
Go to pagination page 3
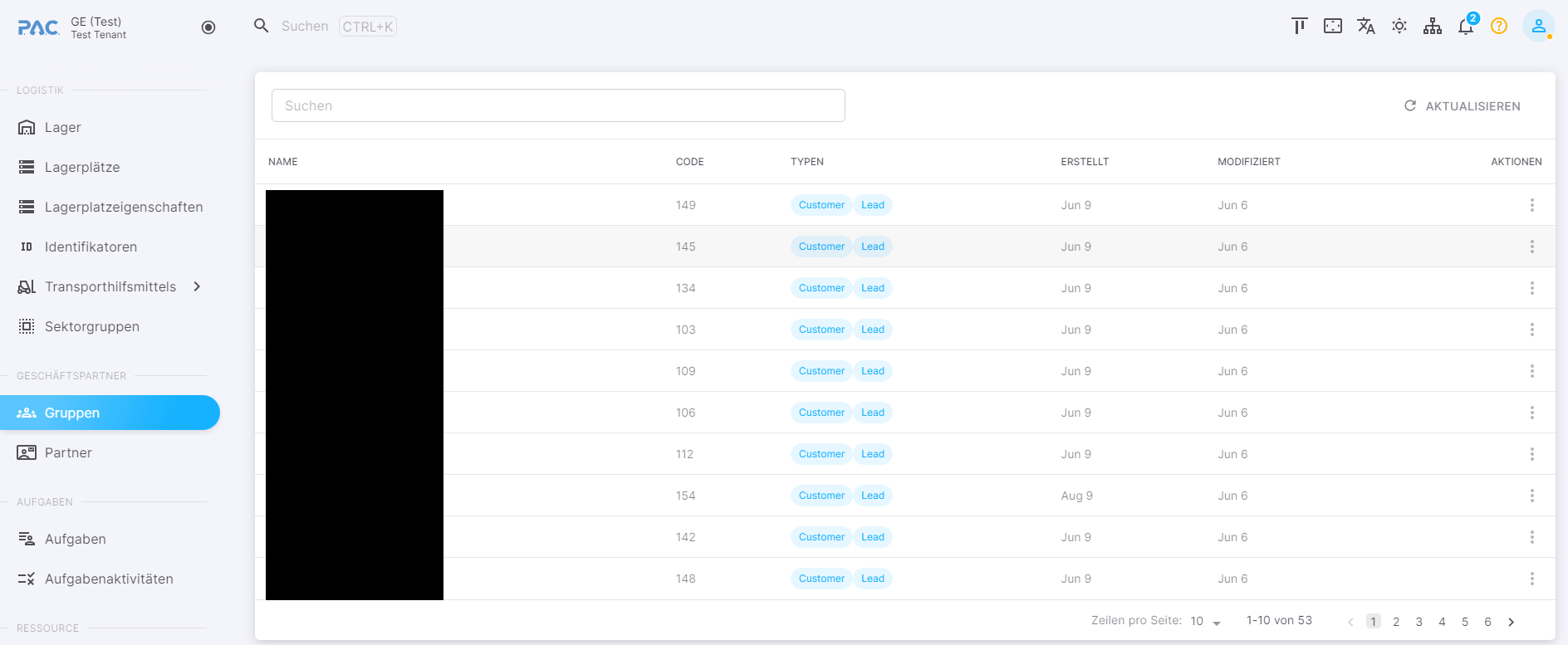[x=1419, y=622]
